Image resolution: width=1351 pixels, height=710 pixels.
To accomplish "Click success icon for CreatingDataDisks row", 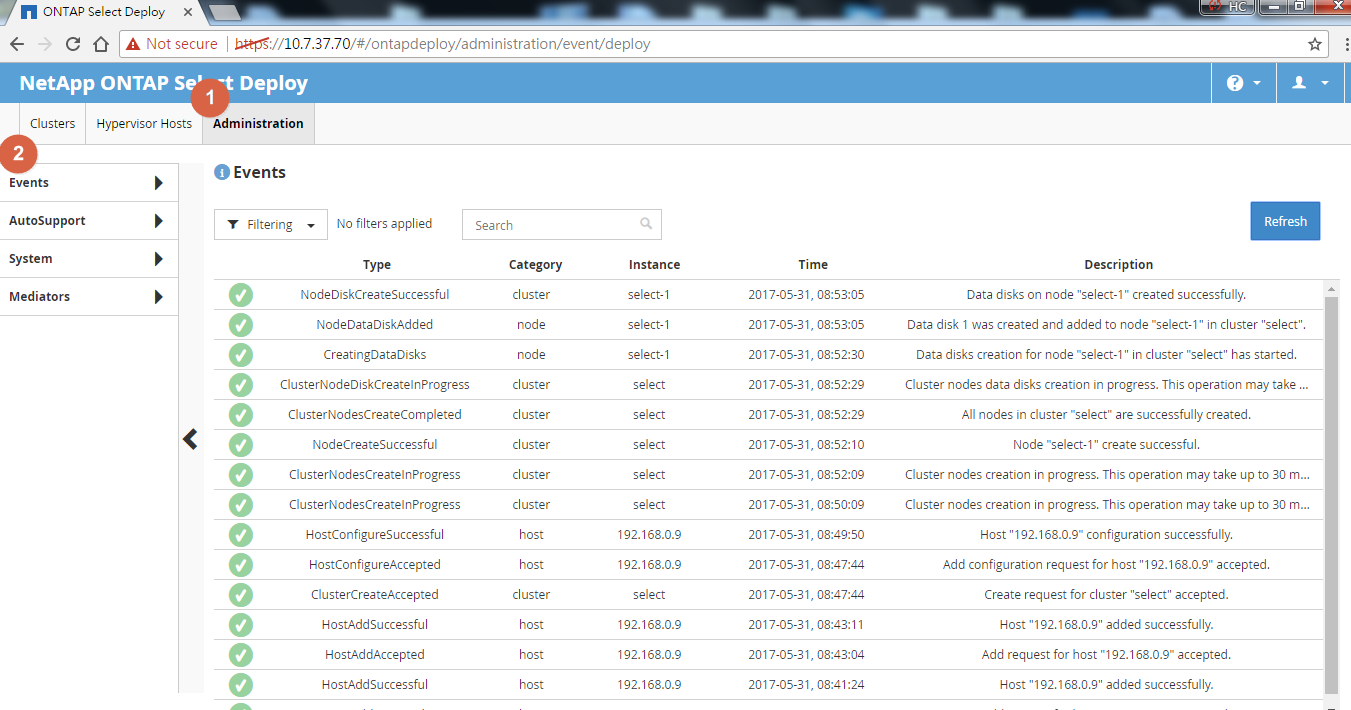I will pyautogui.click(x=241, y=355).
